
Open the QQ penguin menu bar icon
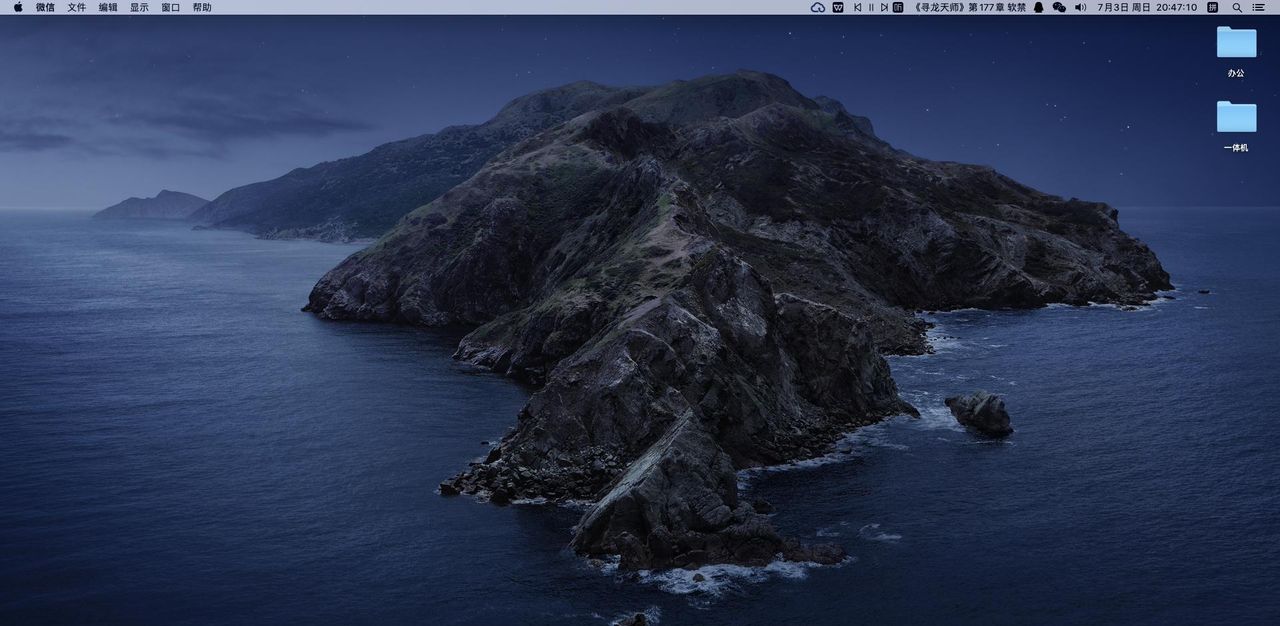pos(1038,7)
